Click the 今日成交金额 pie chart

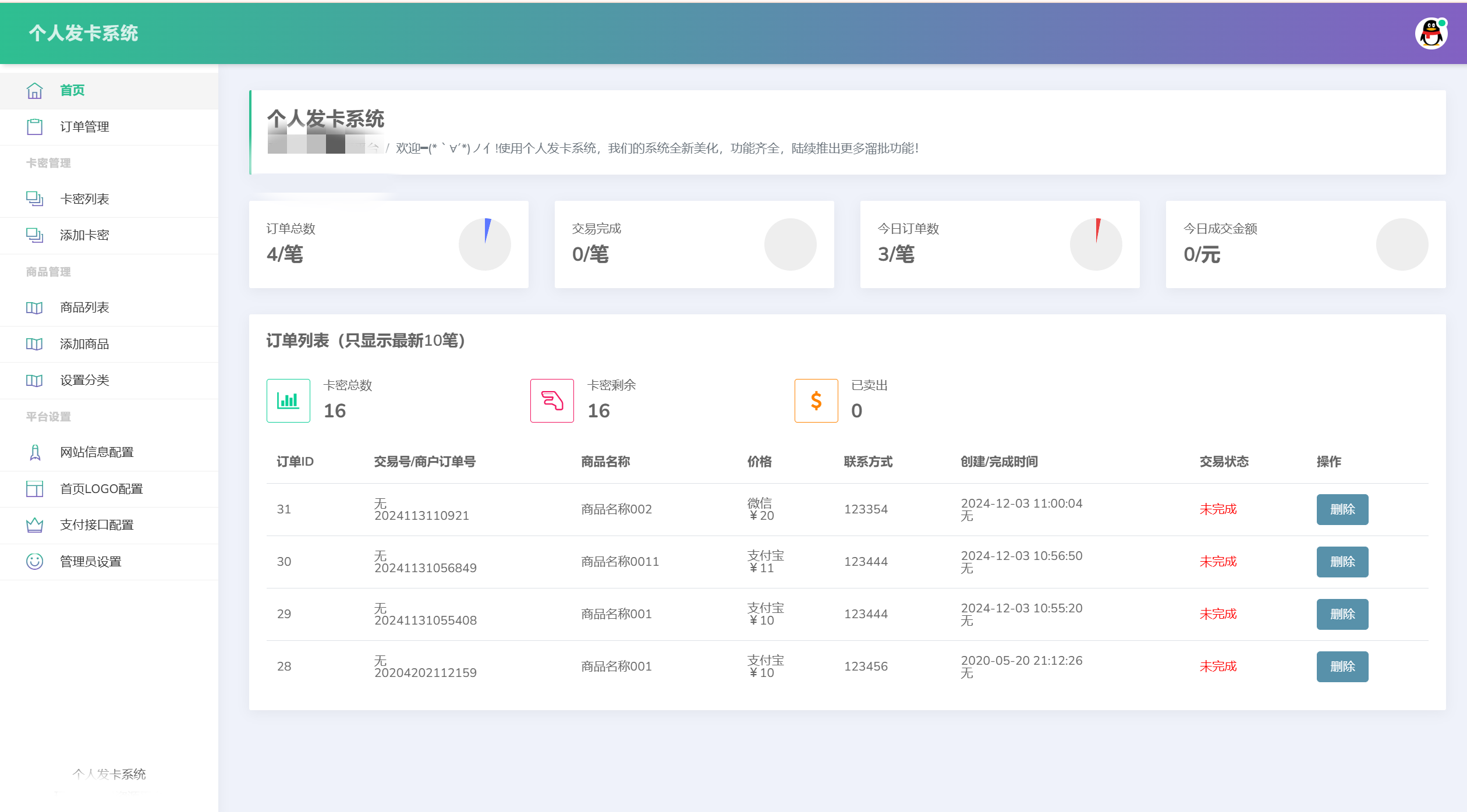[1402, 244]
